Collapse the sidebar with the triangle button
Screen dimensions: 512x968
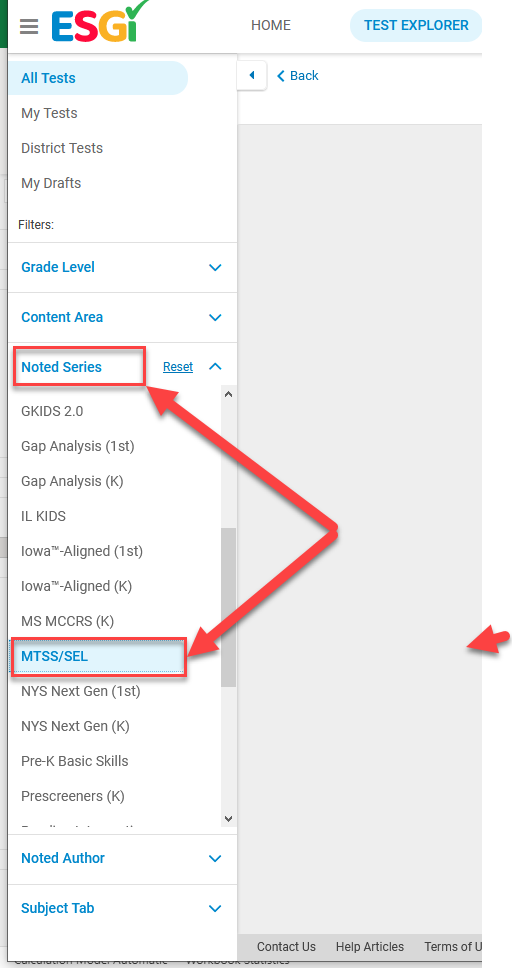(251, 75)
